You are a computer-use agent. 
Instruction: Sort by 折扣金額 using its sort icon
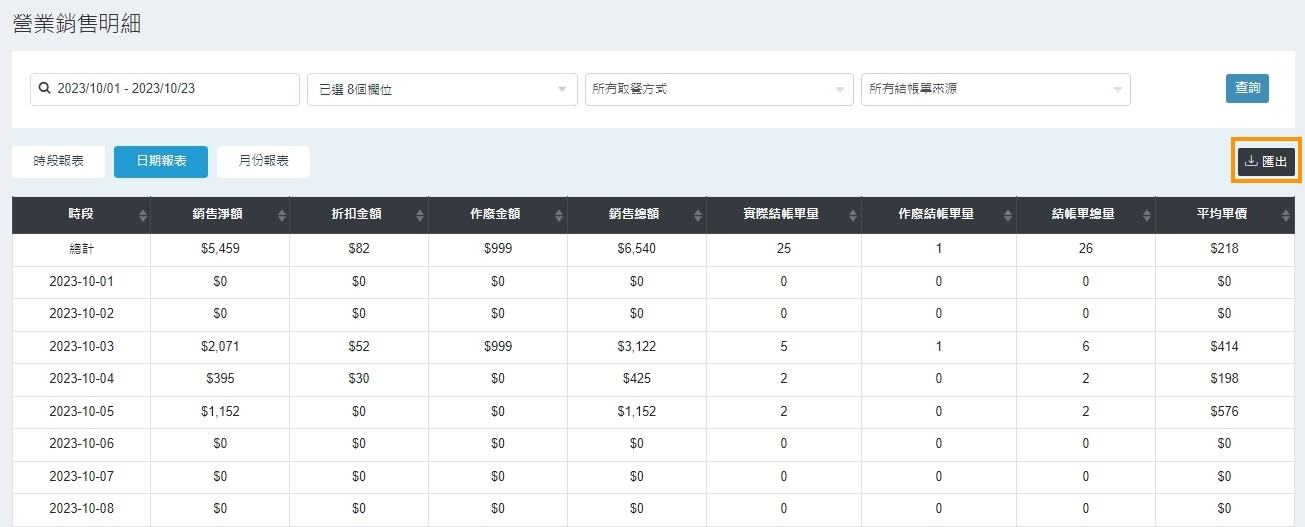coord(420,215)
